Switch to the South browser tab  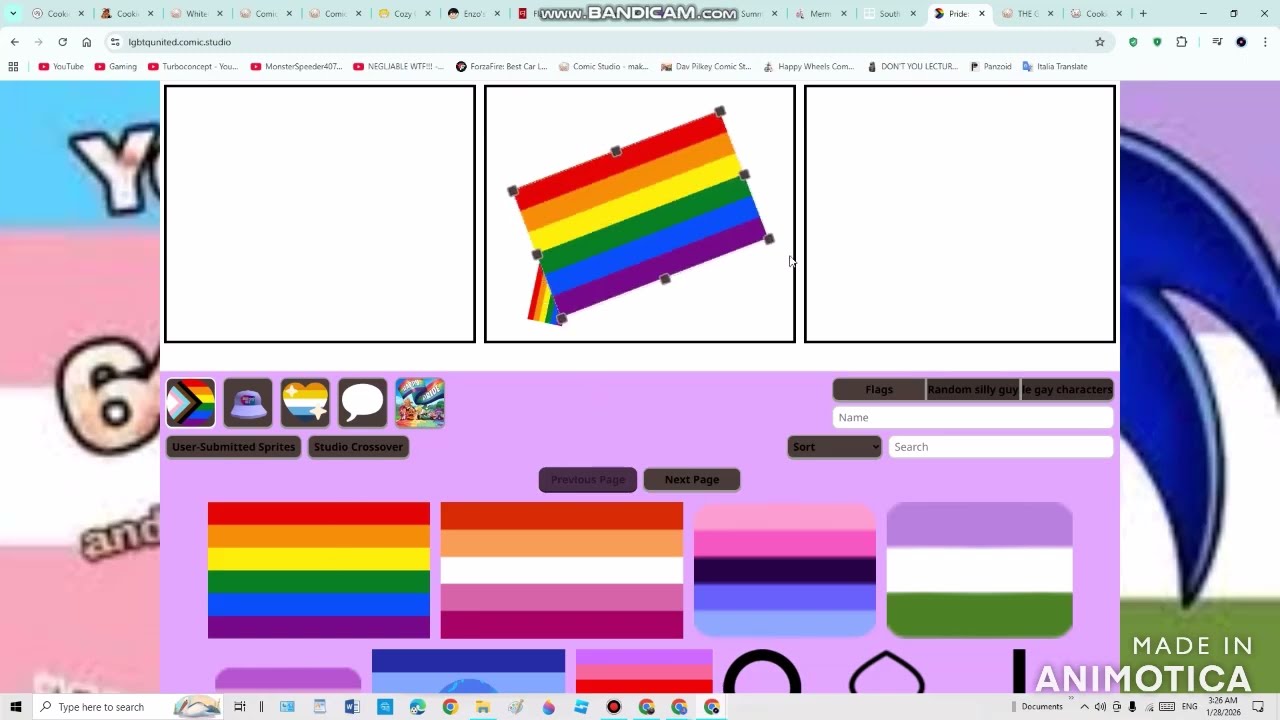(x=889, y=14)
